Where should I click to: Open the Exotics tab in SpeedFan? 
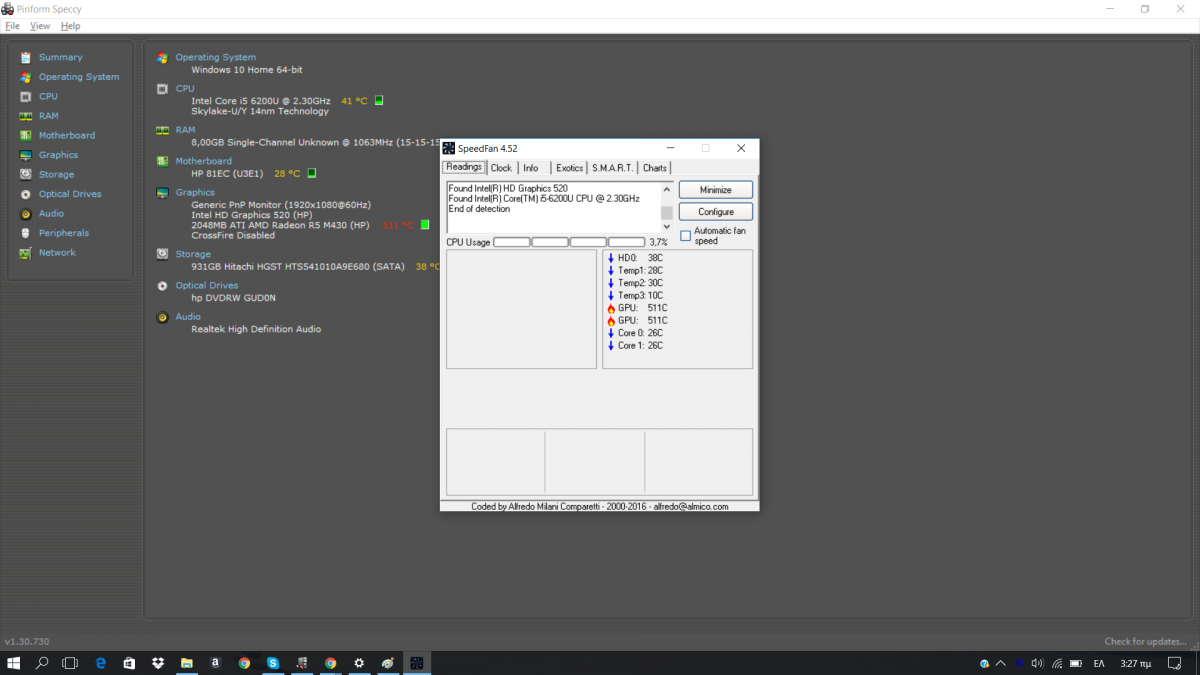click(569, 168)
